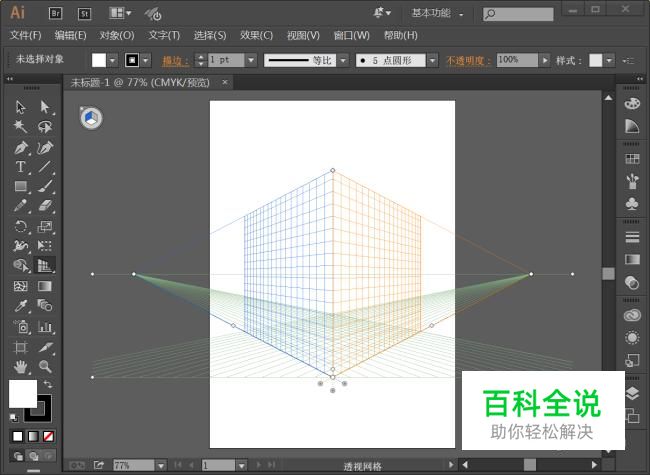The image size is (650, 475).
Task: Set paint to None (red slash)
Action: pos(49,436)
